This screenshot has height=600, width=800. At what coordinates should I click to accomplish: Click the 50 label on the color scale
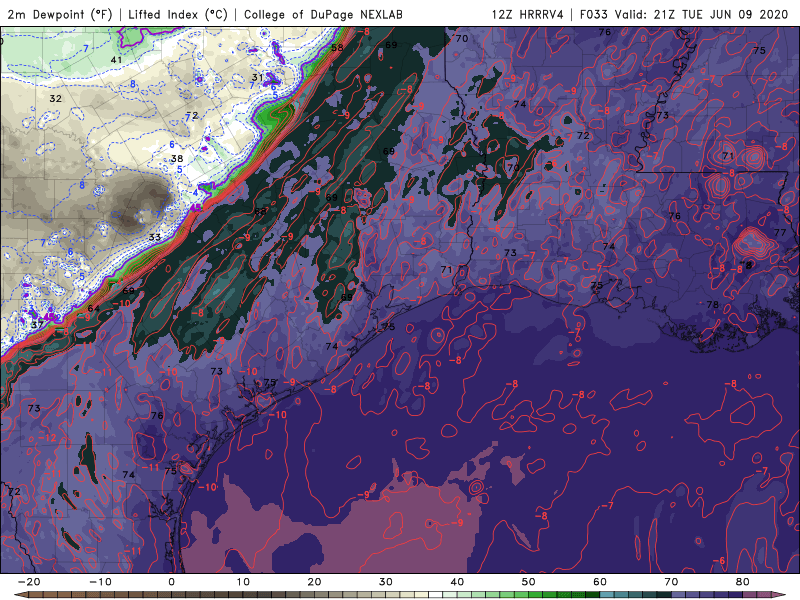click(529, 582)
